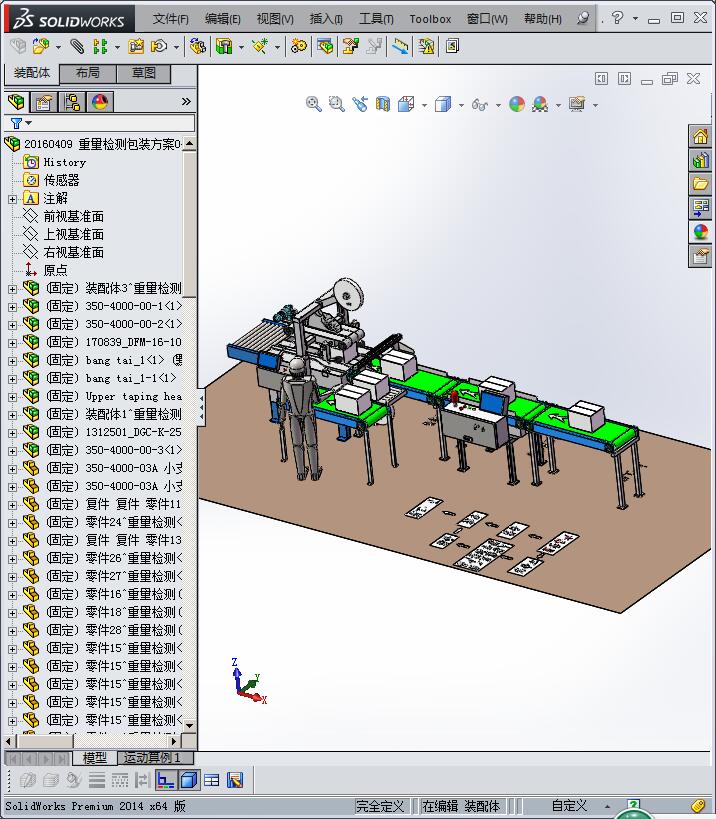Viewport: 716px width, 819px height.
Task: Click the table icon in bottom toolbar
Action: [x=212, y=780]
